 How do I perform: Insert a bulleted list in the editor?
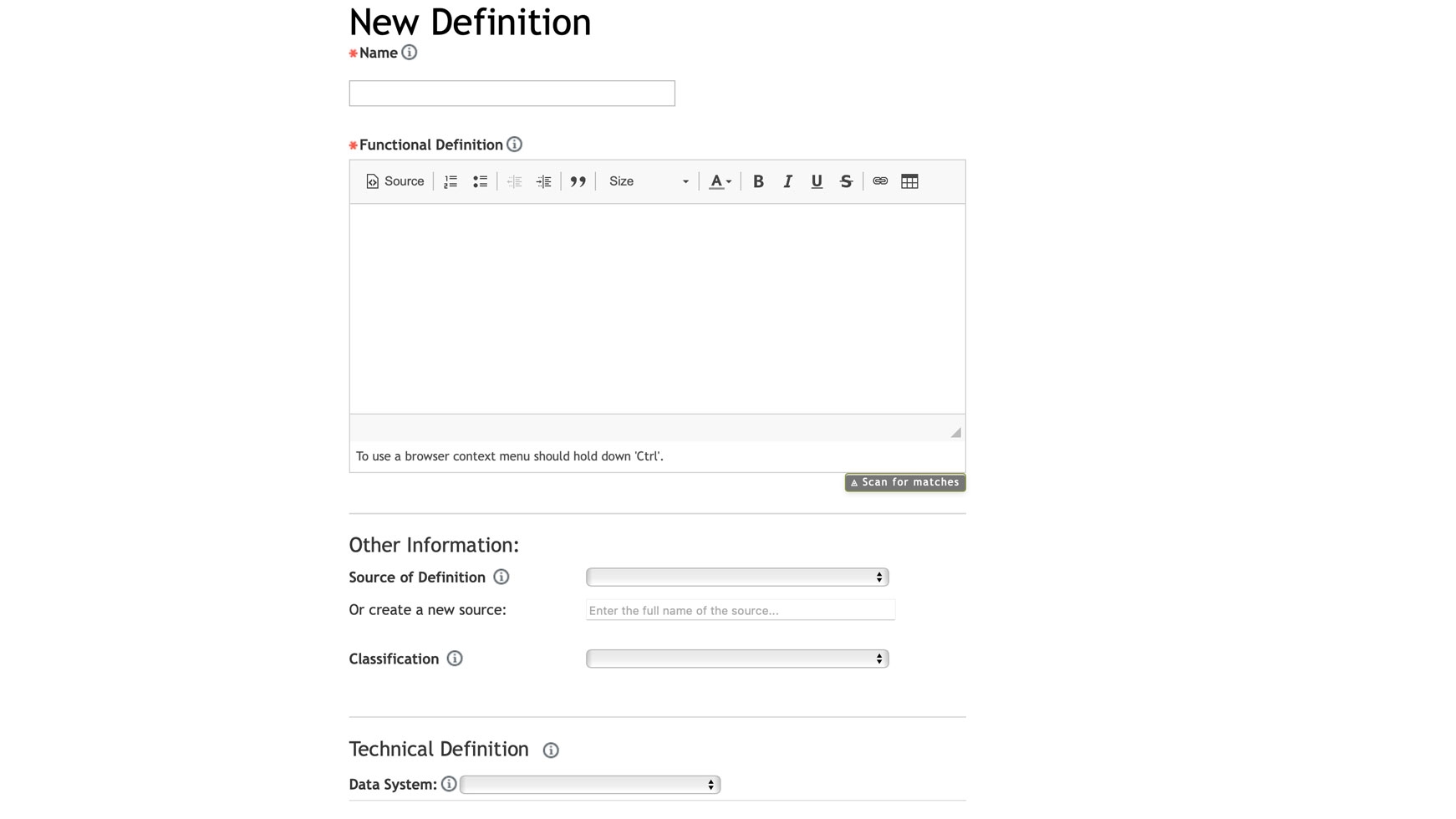[x=480, y=181]
